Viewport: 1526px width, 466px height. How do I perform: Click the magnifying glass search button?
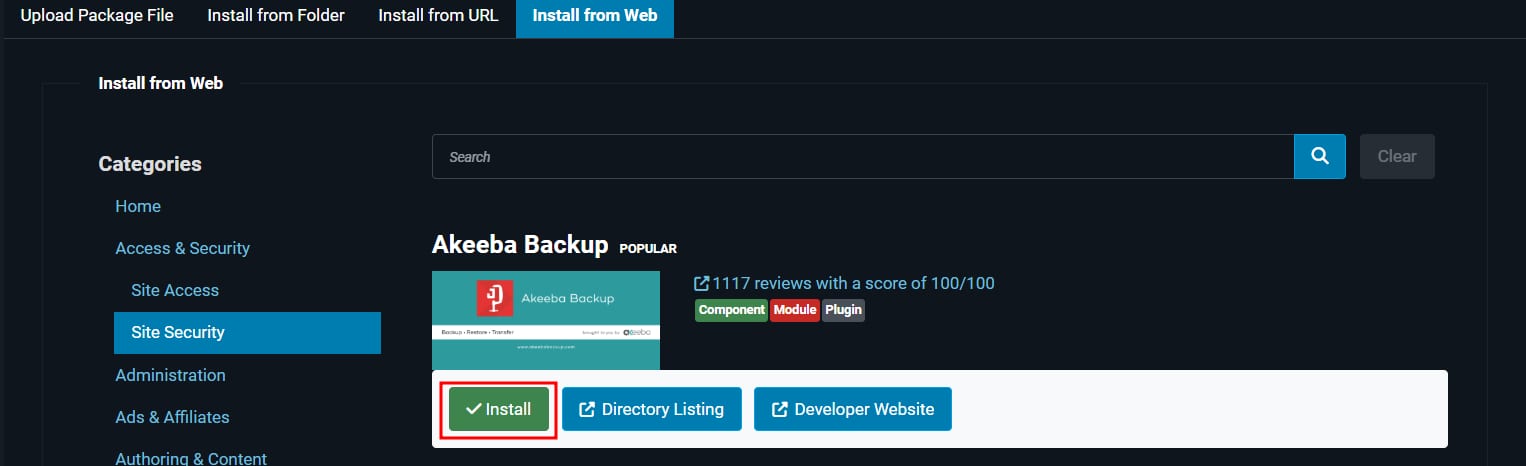pos(1319,157)
